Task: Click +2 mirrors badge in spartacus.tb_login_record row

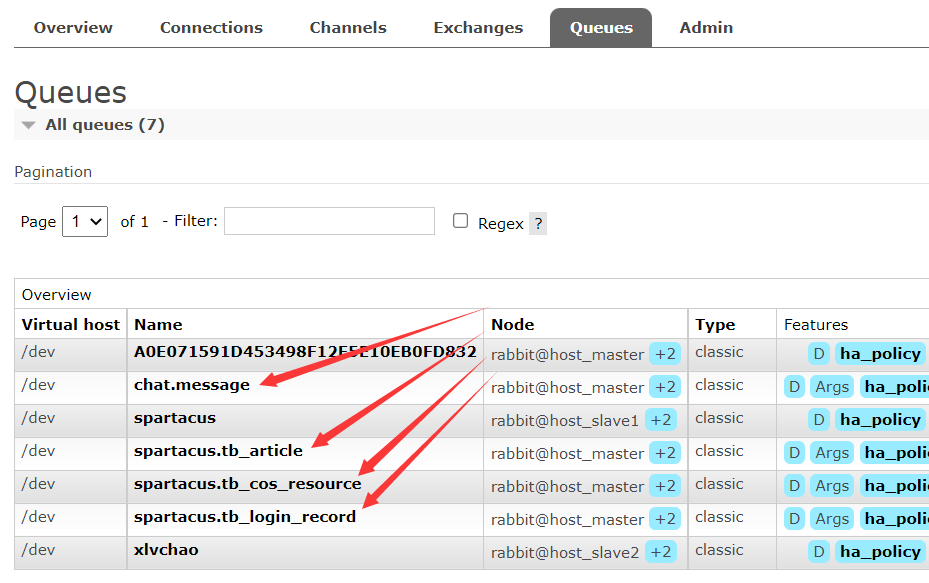Action: point(665,519)
